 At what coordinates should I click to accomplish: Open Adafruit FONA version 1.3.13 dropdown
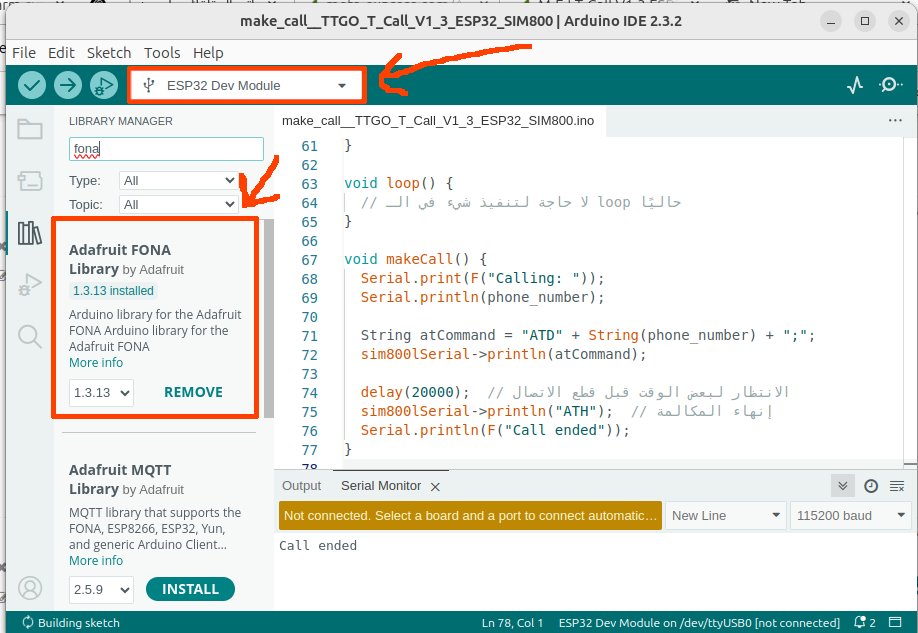pos(101,392)
